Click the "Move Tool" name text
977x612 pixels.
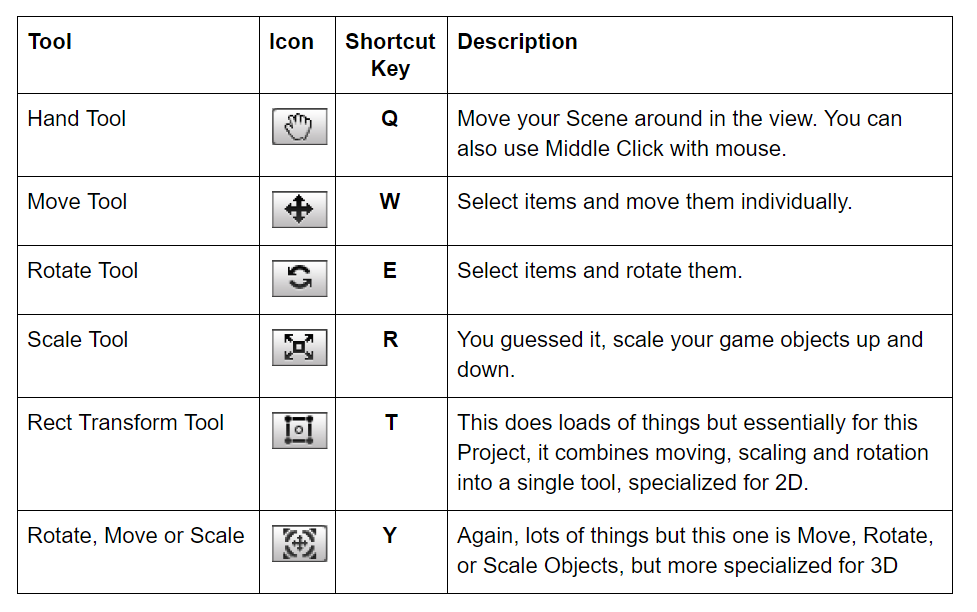pyautogui.click(x=77, y=202)
